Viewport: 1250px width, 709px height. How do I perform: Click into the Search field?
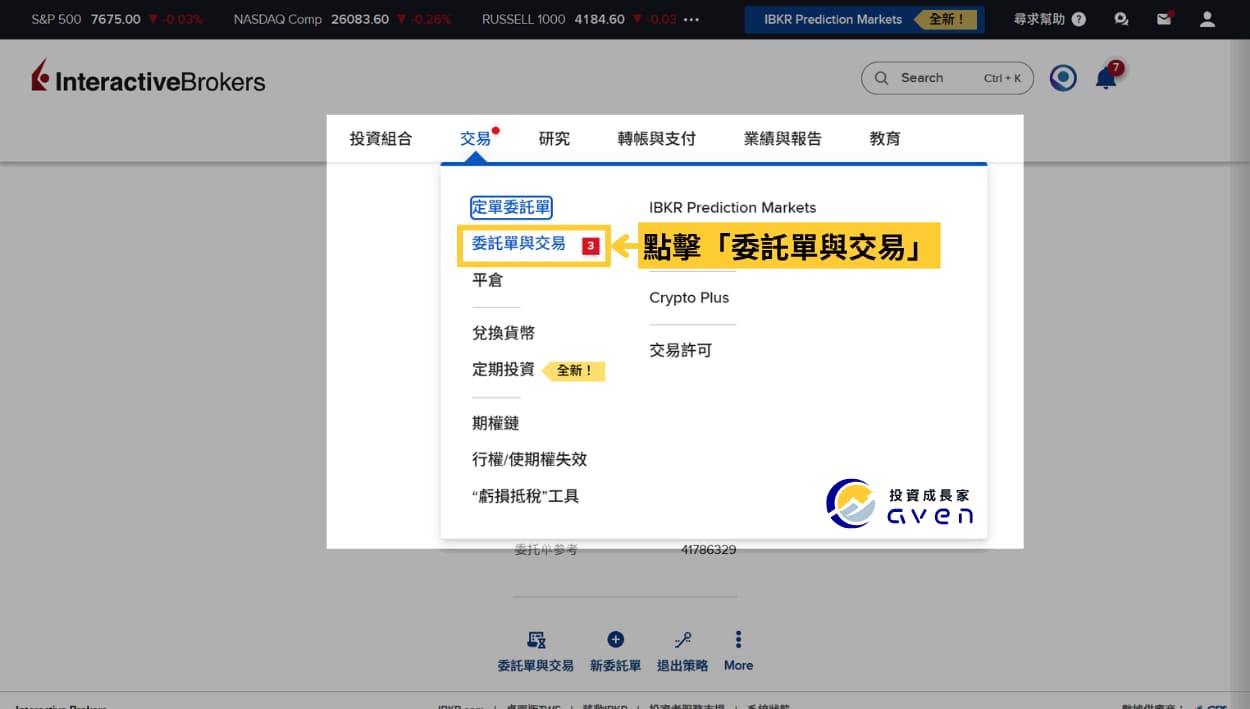[947, 78]
